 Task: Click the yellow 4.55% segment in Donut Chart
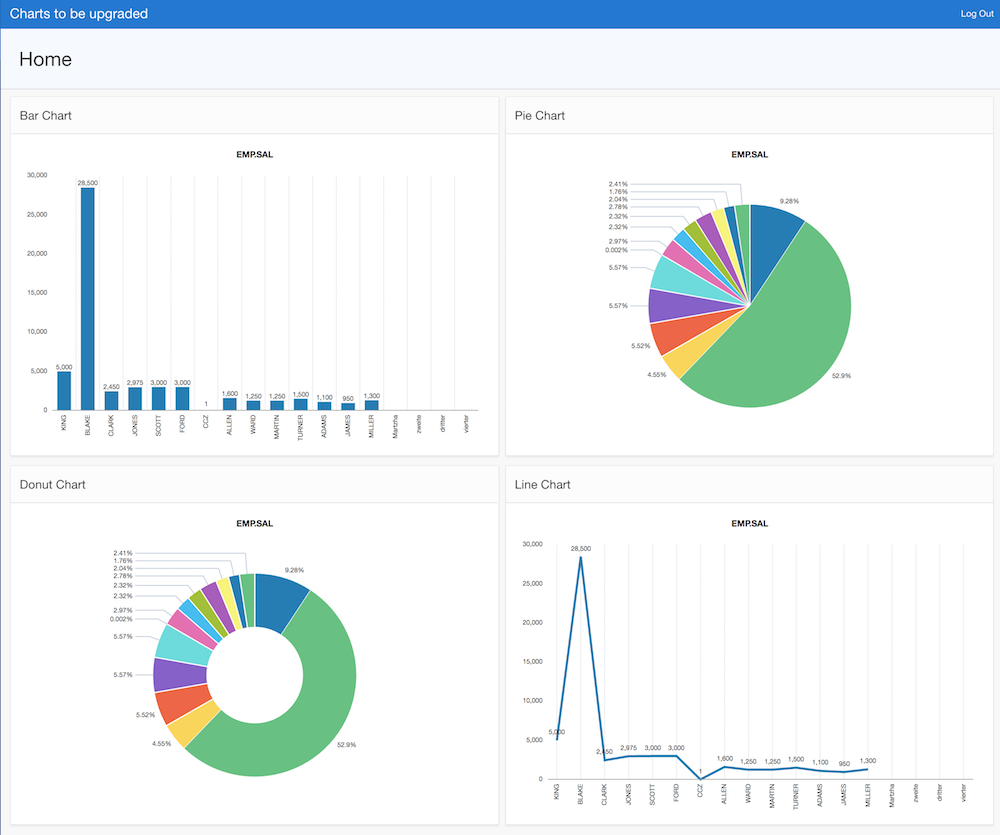click(x=182, y=730)
